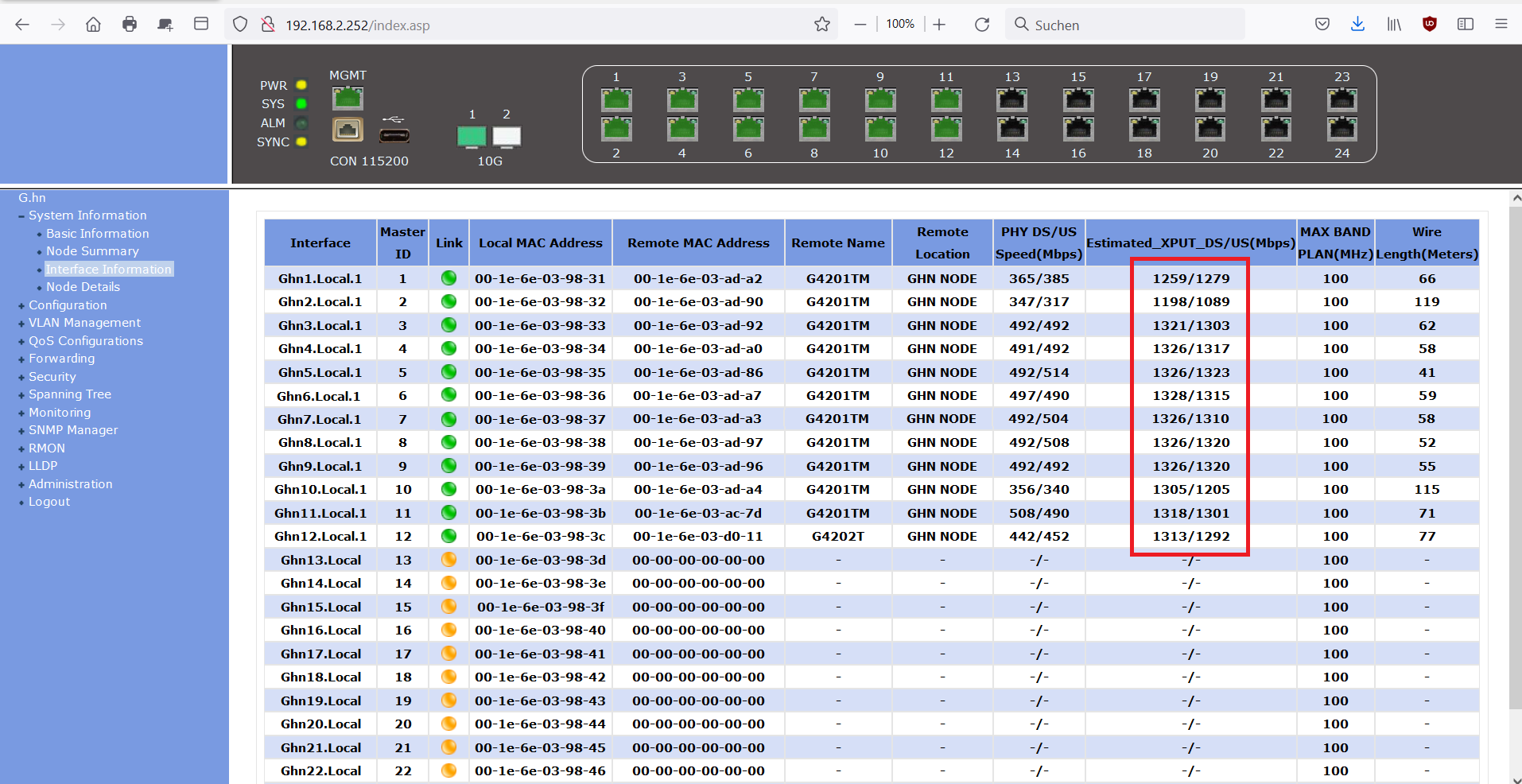1522x784 pixels.
Task: Expand the QoS Configurations menu
Action: pyautogui.click(x=21, y=341)
